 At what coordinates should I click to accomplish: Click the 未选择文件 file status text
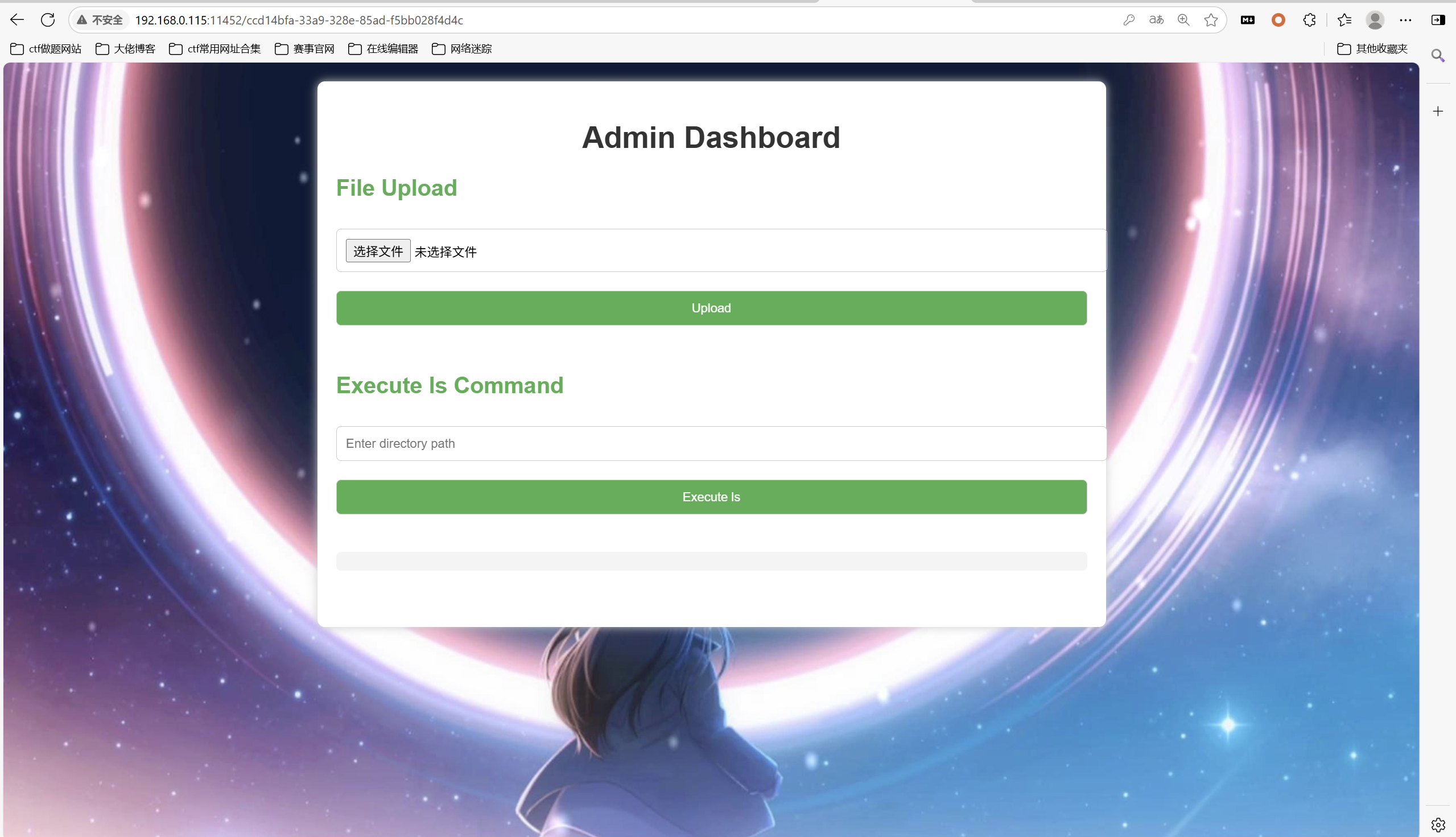[446, 252]
